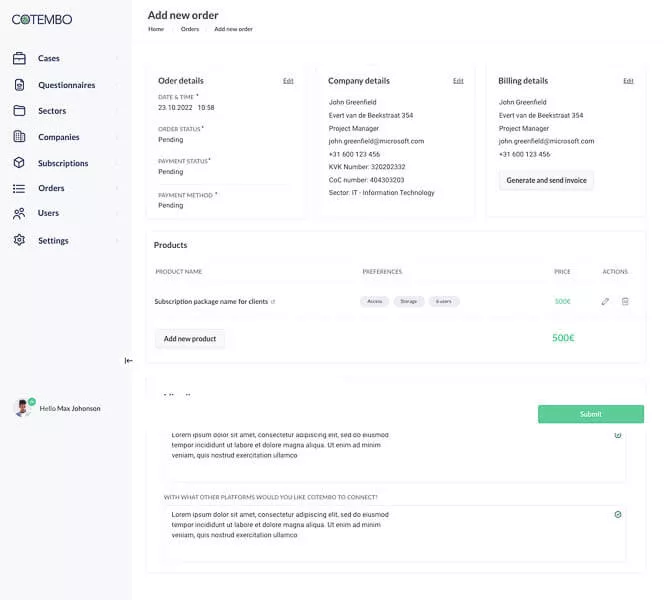Click 'KVK Number: 320202332' in Company details
Screen dimensions: 664x600
(x=367, y=167)
